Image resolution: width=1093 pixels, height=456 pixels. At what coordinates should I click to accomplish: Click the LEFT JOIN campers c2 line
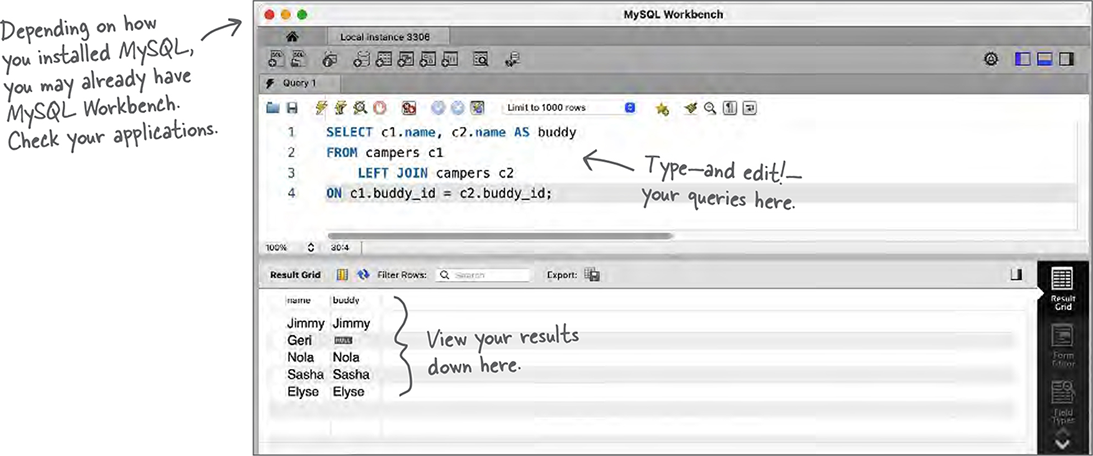[436, 172]
